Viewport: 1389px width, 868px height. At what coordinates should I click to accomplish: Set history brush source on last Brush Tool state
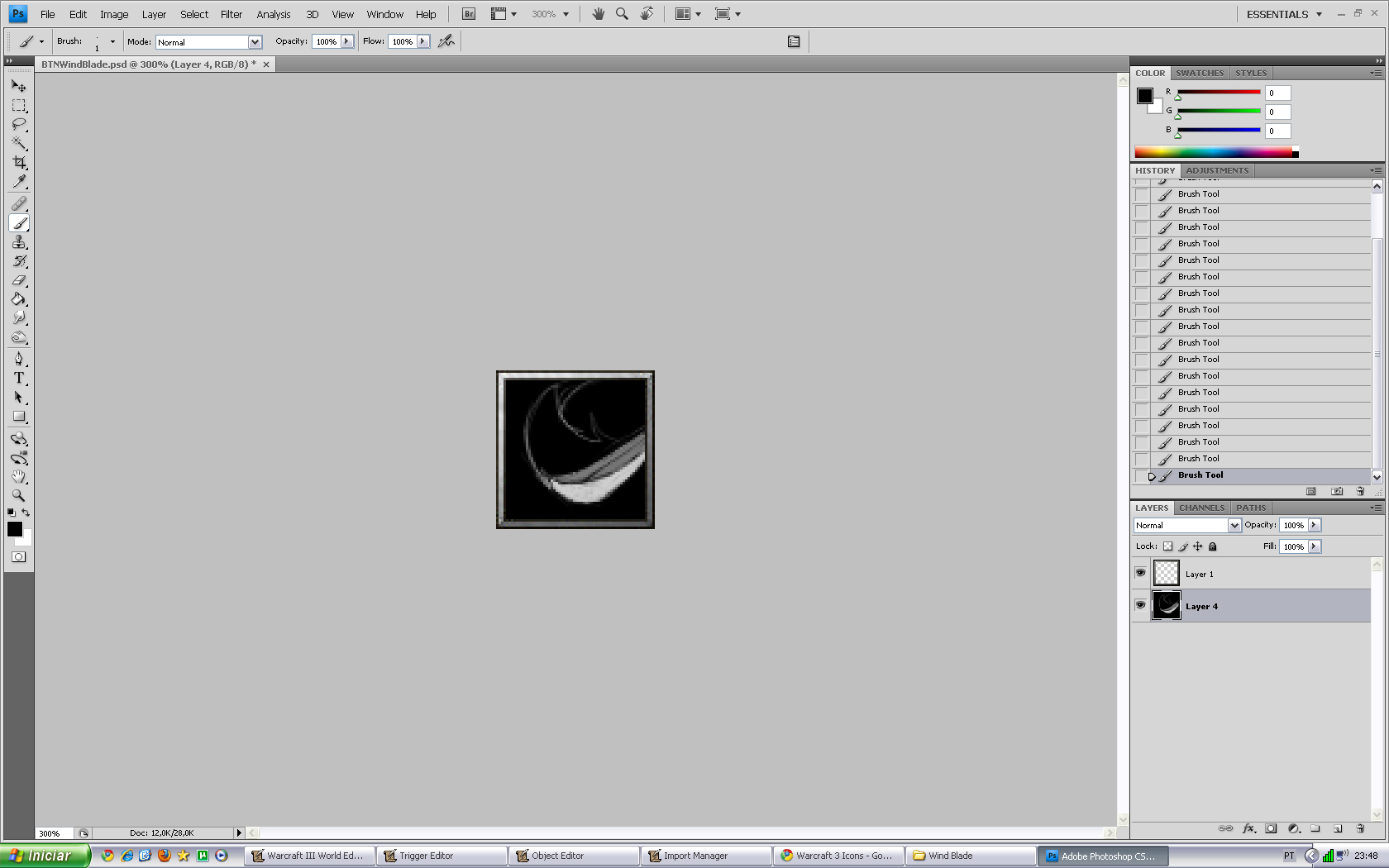(x=1142, y=475)
